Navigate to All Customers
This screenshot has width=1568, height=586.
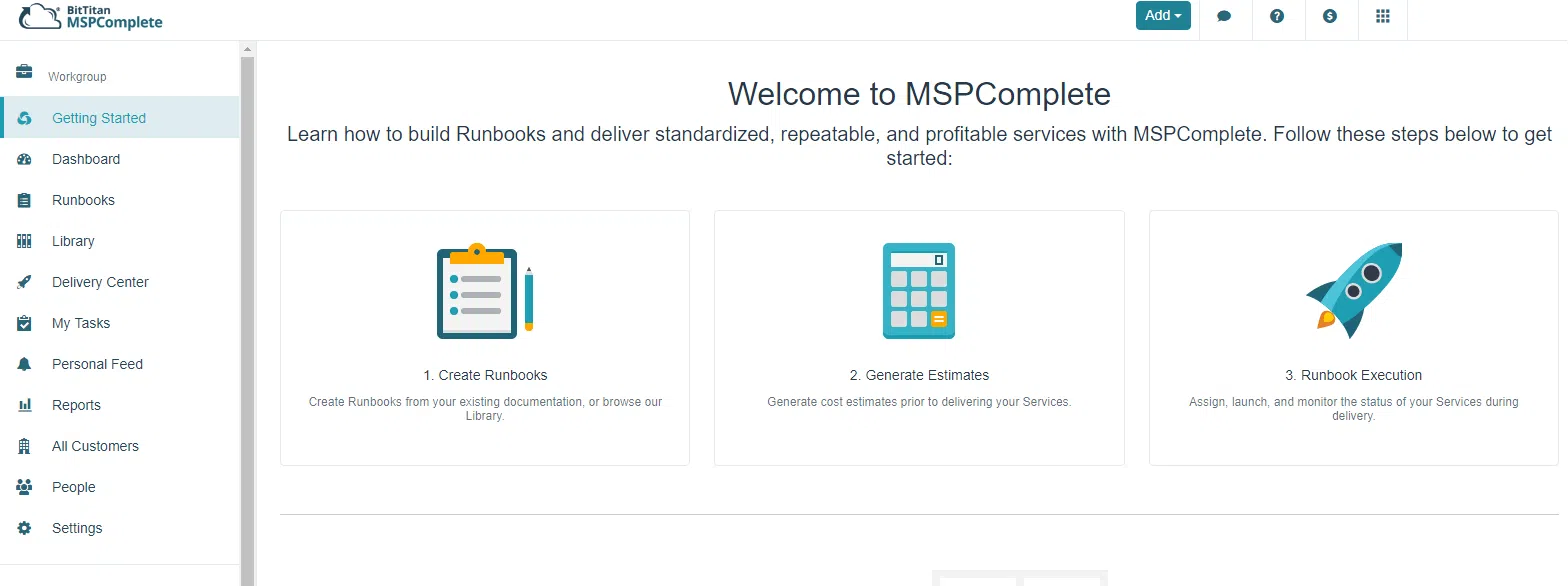click(95, 446)
